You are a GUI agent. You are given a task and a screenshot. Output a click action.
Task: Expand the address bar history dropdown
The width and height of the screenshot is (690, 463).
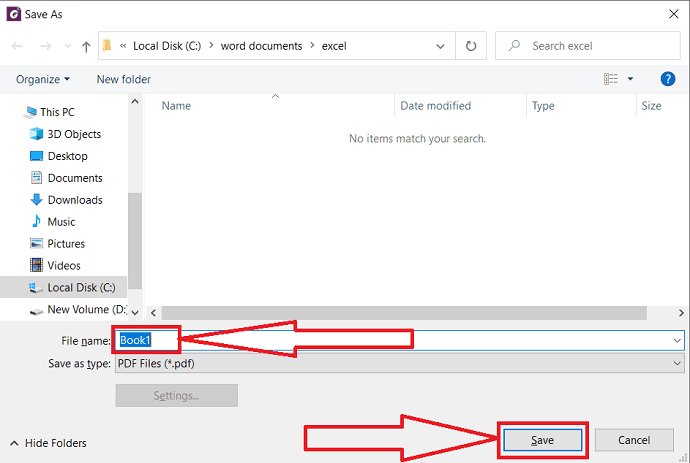click(440, 46)
